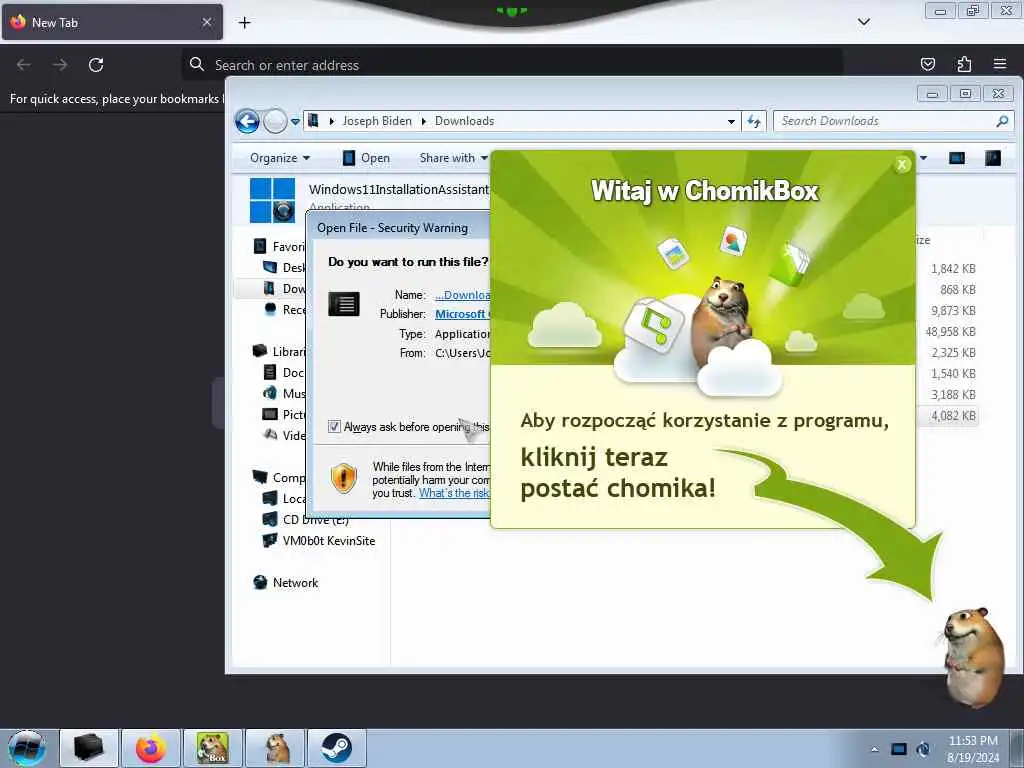Click the network tray icon

point(899,749)
